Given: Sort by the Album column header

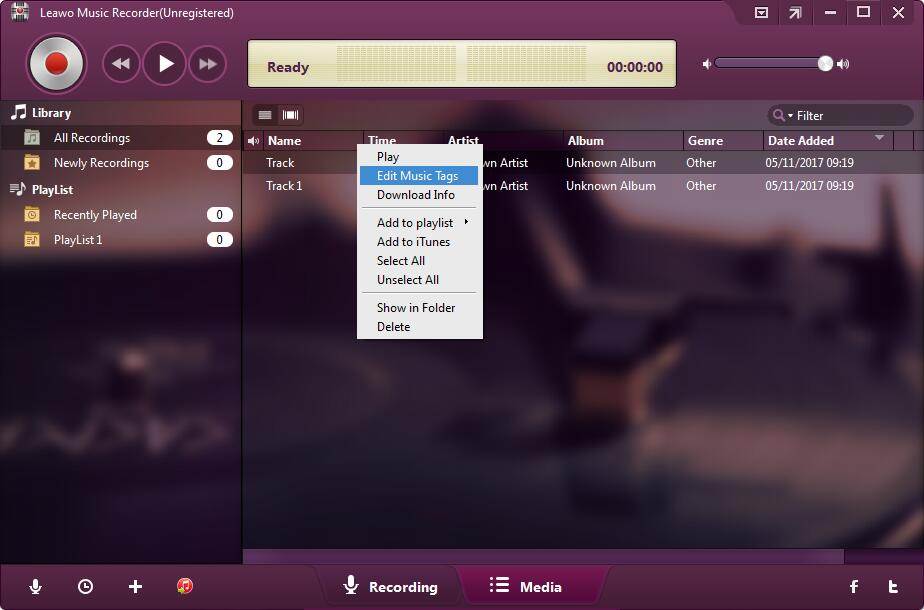Looking at the screenshot, I should point(623,140).
